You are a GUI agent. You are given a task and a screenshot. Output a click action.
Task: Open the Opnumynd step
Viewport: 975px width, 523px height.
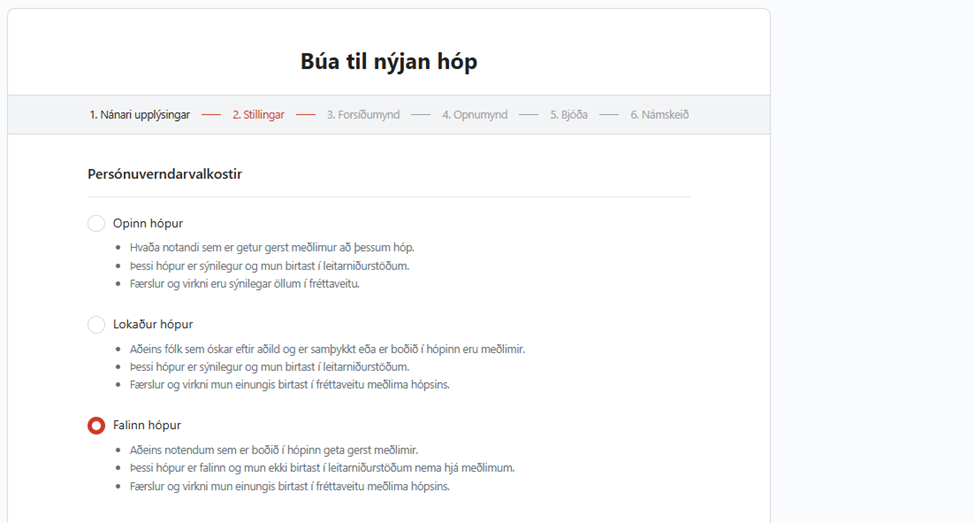(475, 115)
